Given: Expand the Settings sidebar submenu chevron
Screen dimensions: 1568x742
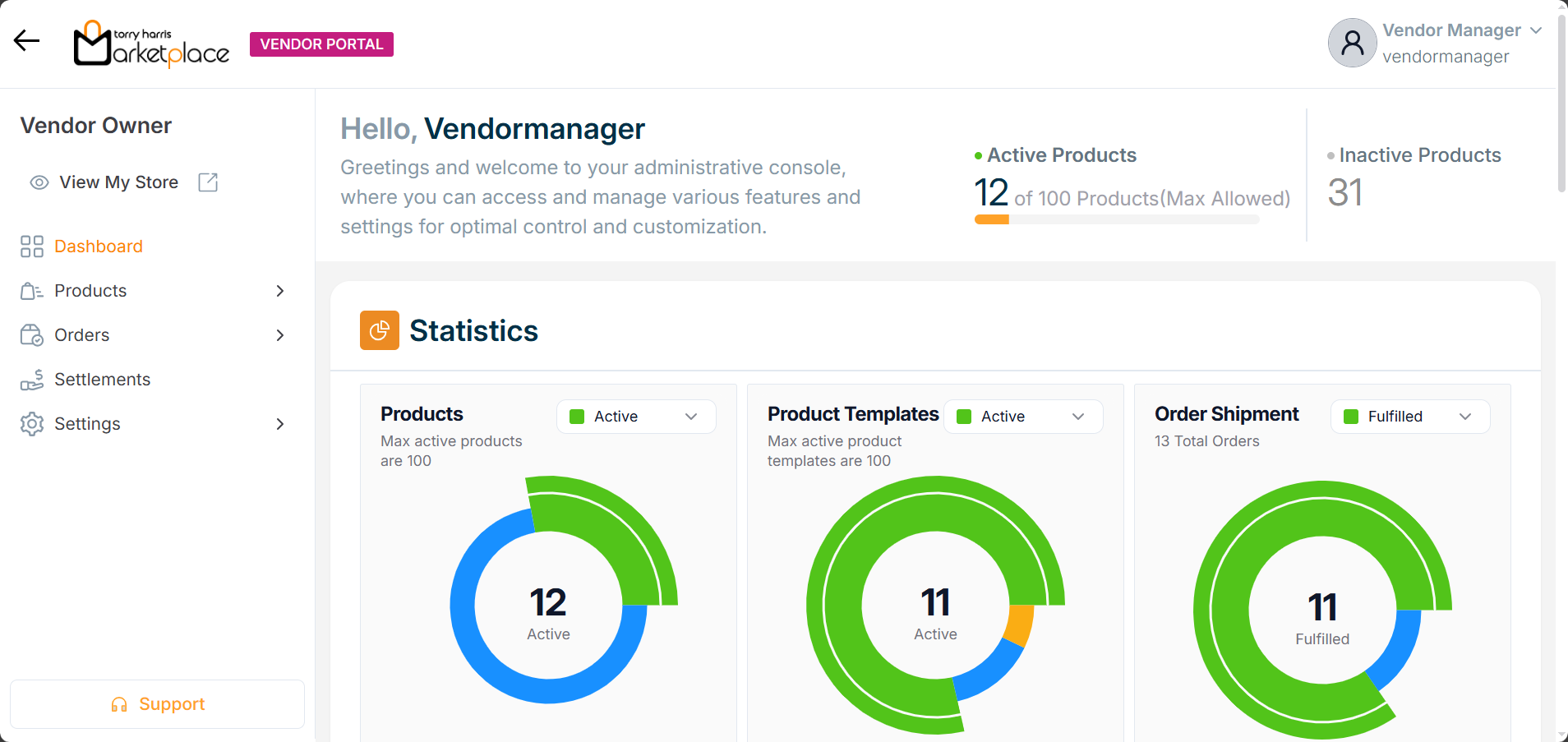Looking at the screenshot, I should (280, 424).
